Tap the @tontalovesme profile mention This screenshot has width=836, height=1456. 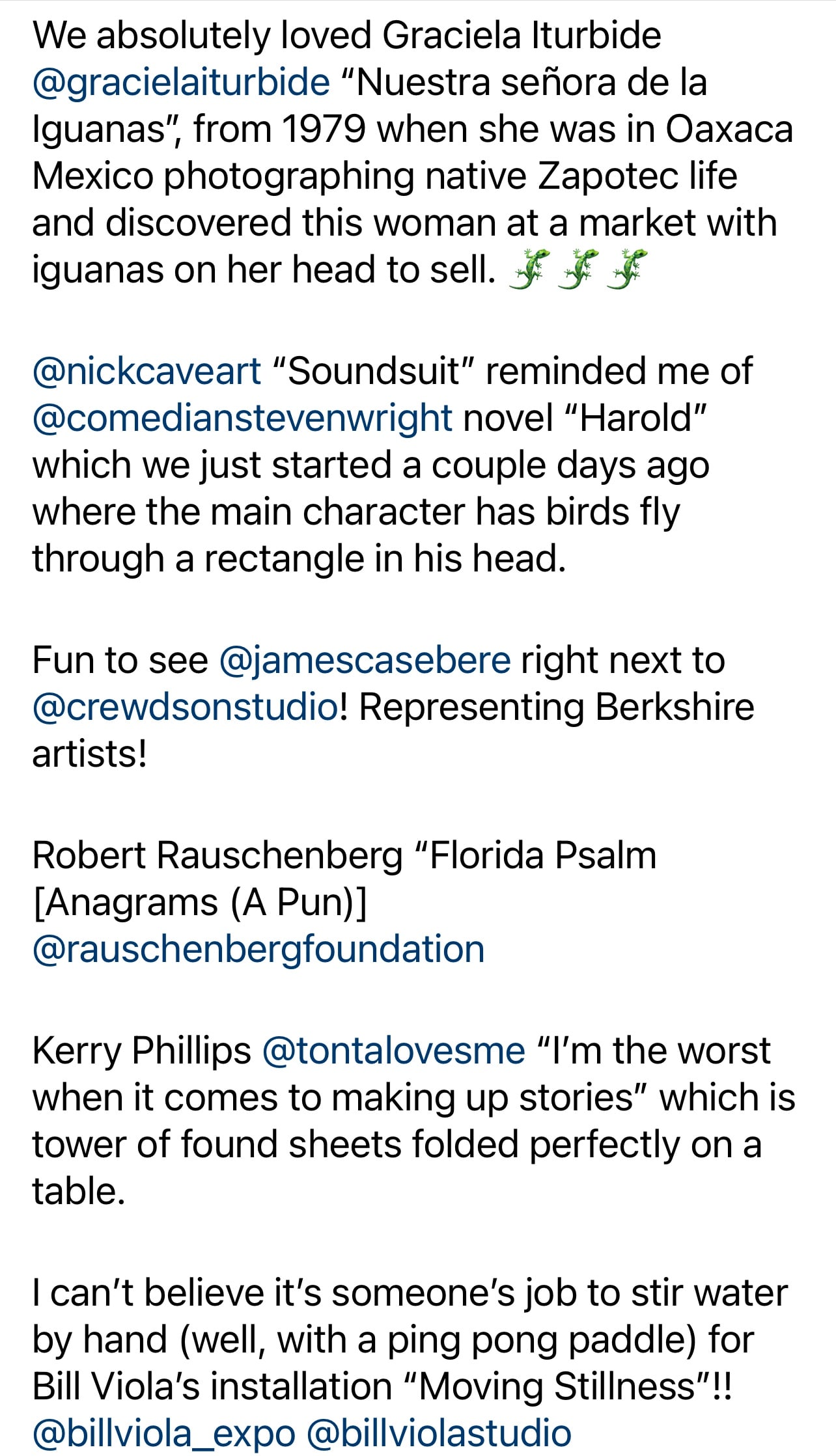click(393, 1051)
